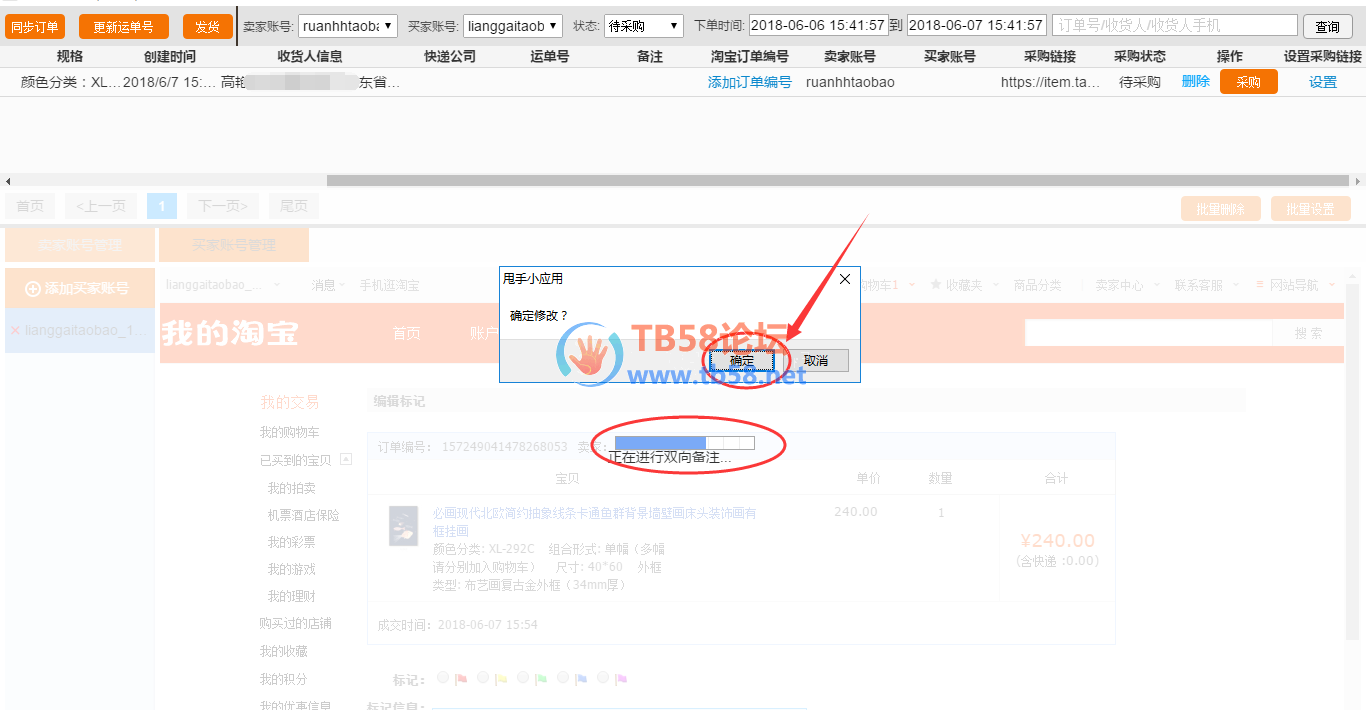Click the product title link 必画现代北欧
This screenshot has height=710, width=1366.
coord(594,522)
